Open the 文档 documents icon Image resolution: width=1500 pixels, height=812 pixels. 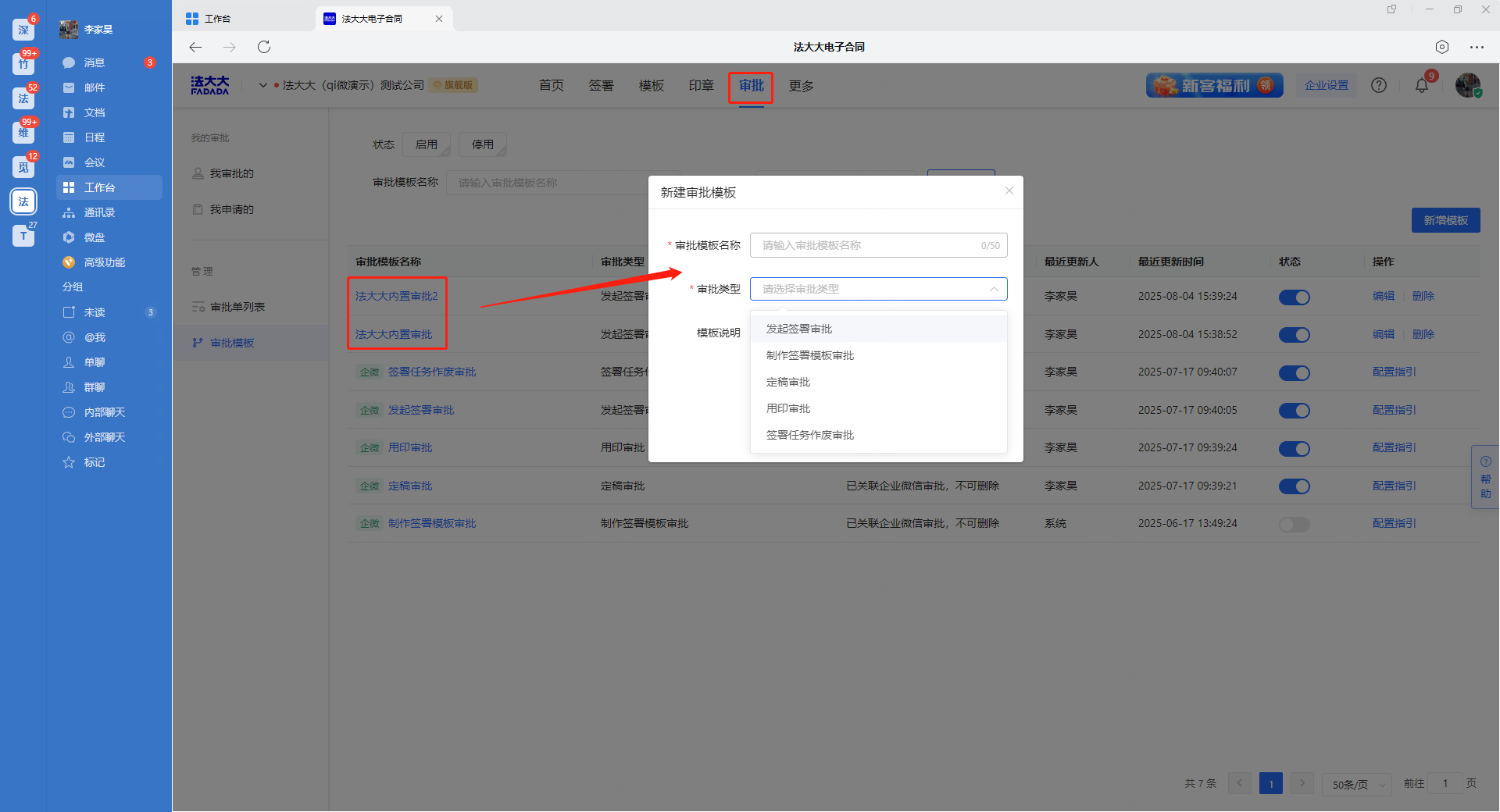pyautogui.click(x=69, y=112)
